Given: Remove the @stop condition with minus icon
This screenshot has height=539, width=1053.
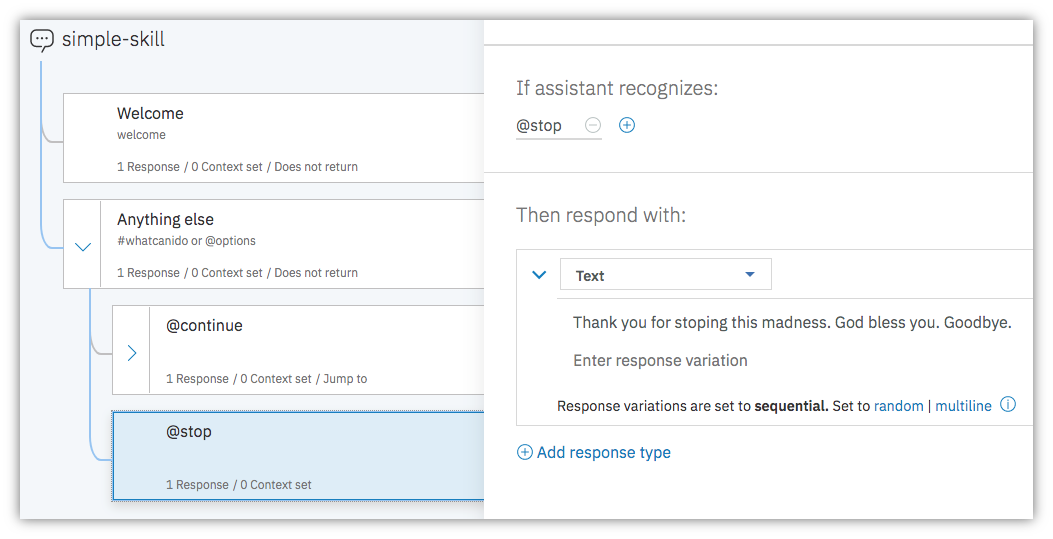Looking at the screenshot, I should [592, 125].
